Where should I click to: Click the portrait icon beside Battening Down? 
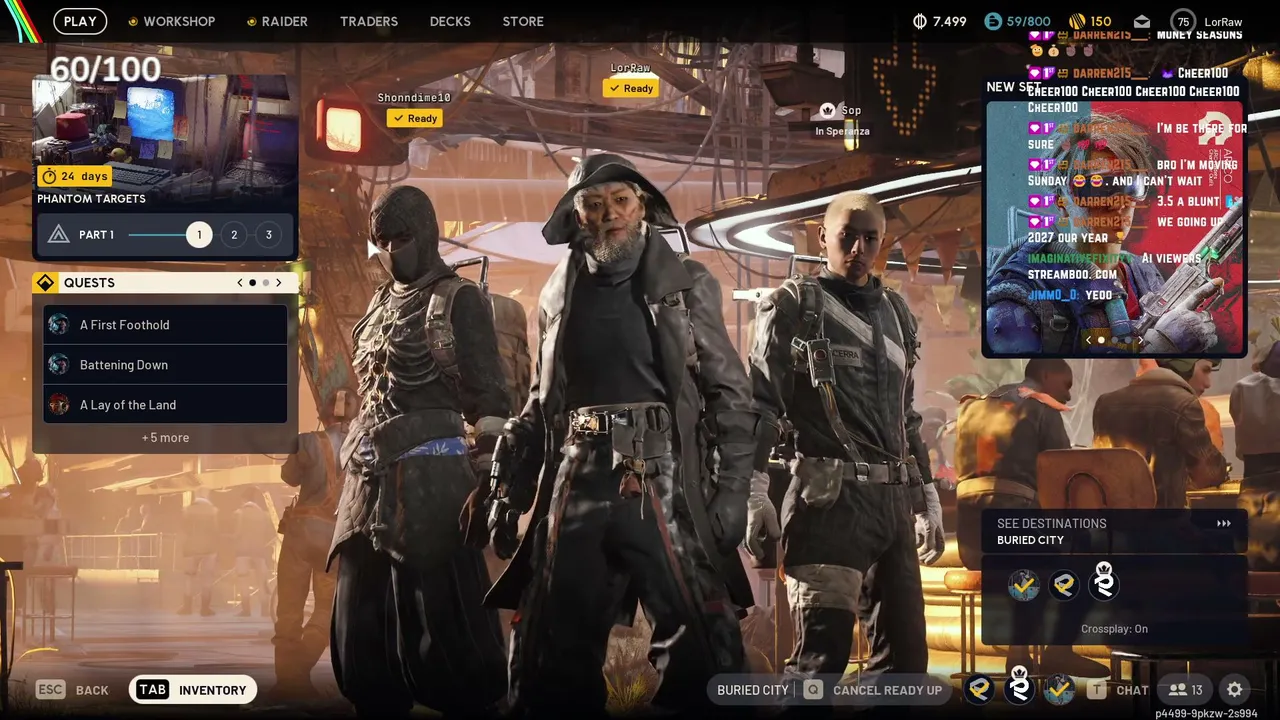(x=59, y=365)
